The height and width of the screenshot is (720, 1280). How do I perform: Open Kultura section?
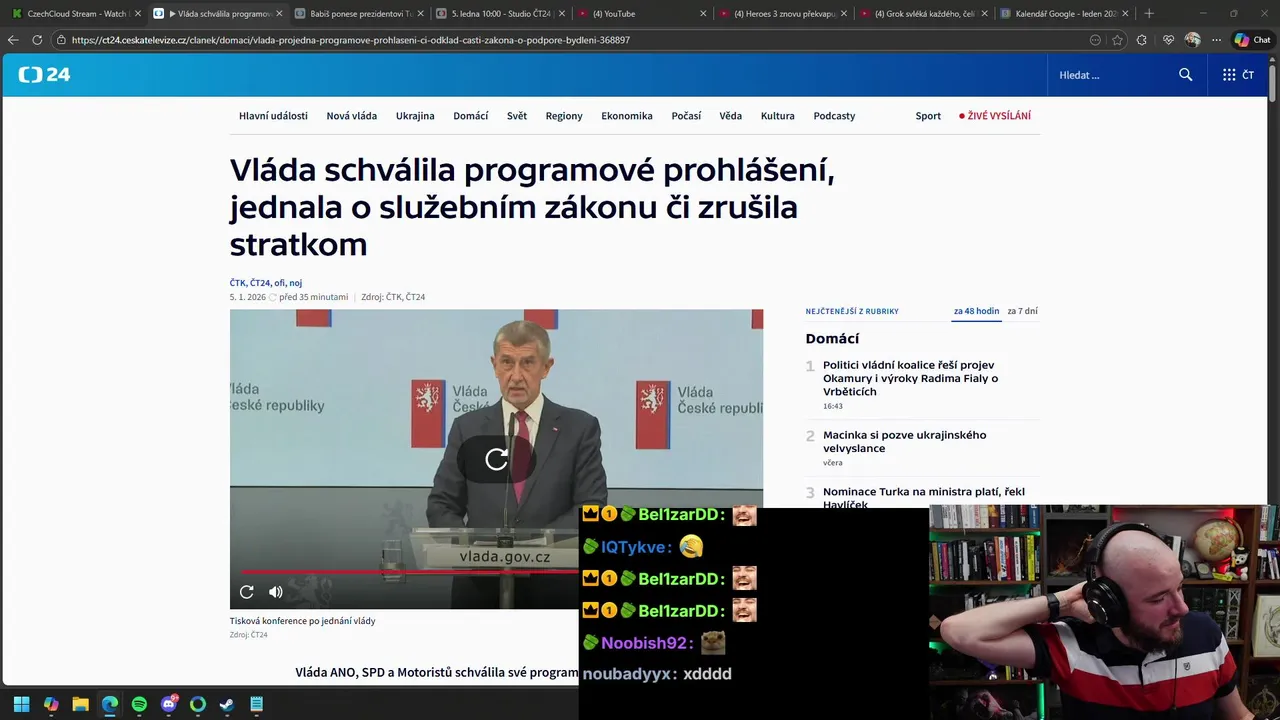point(778,116)
